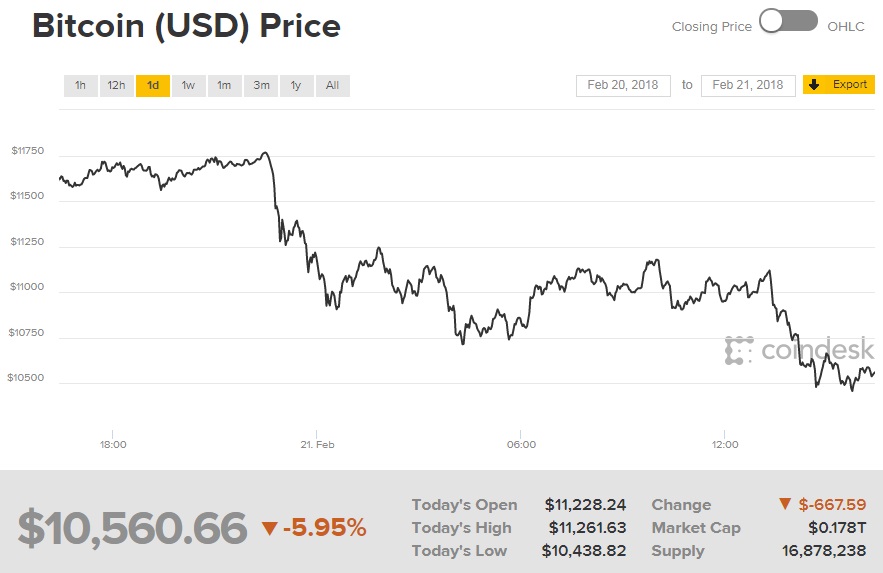Show All-time price history
Viewport: 883px width, 573px height.
click(332, 86)
